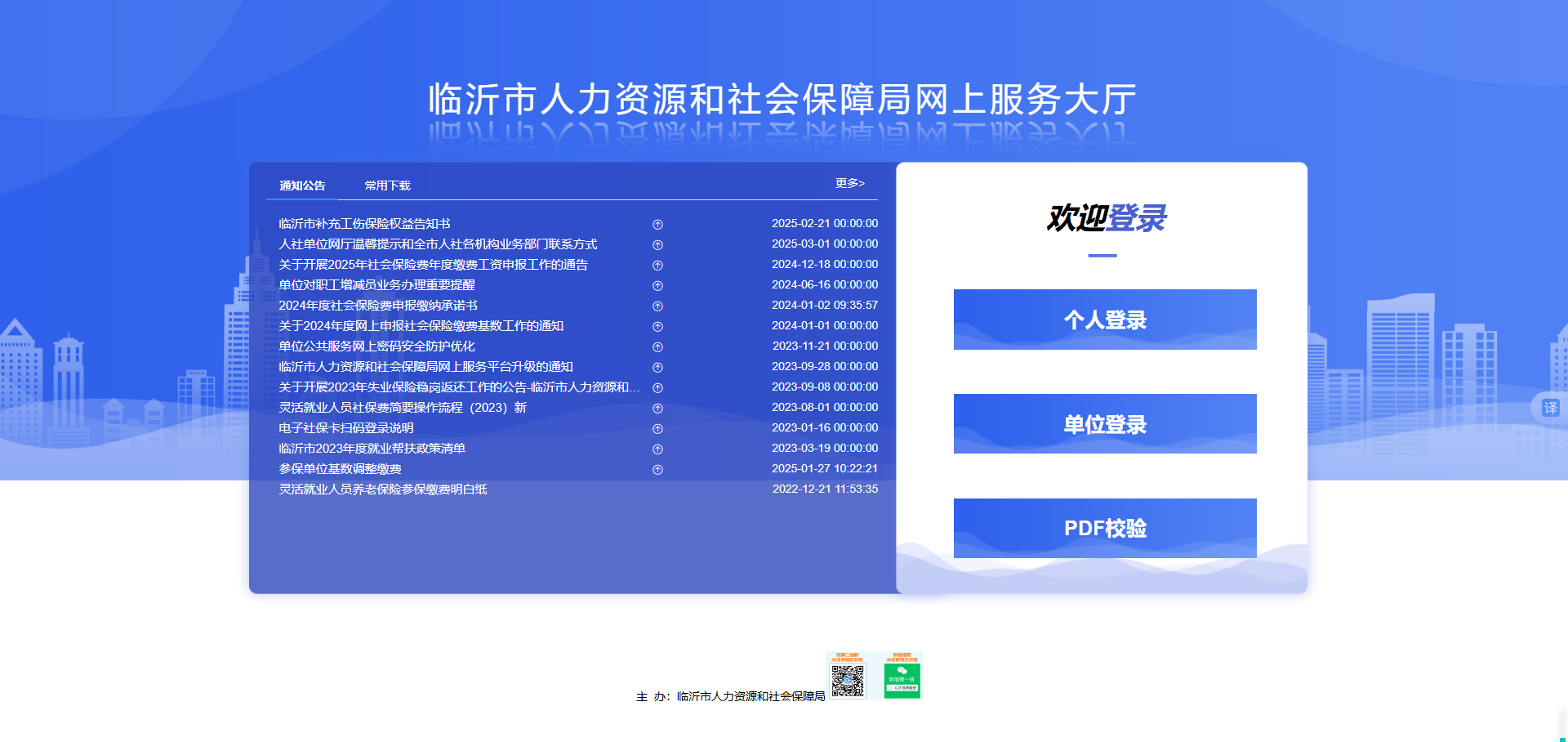Open notice 人社单位网厅温馨提示和全市人社各机构业务部门联系方式
Screen dimensions: 1568x742
438,244
